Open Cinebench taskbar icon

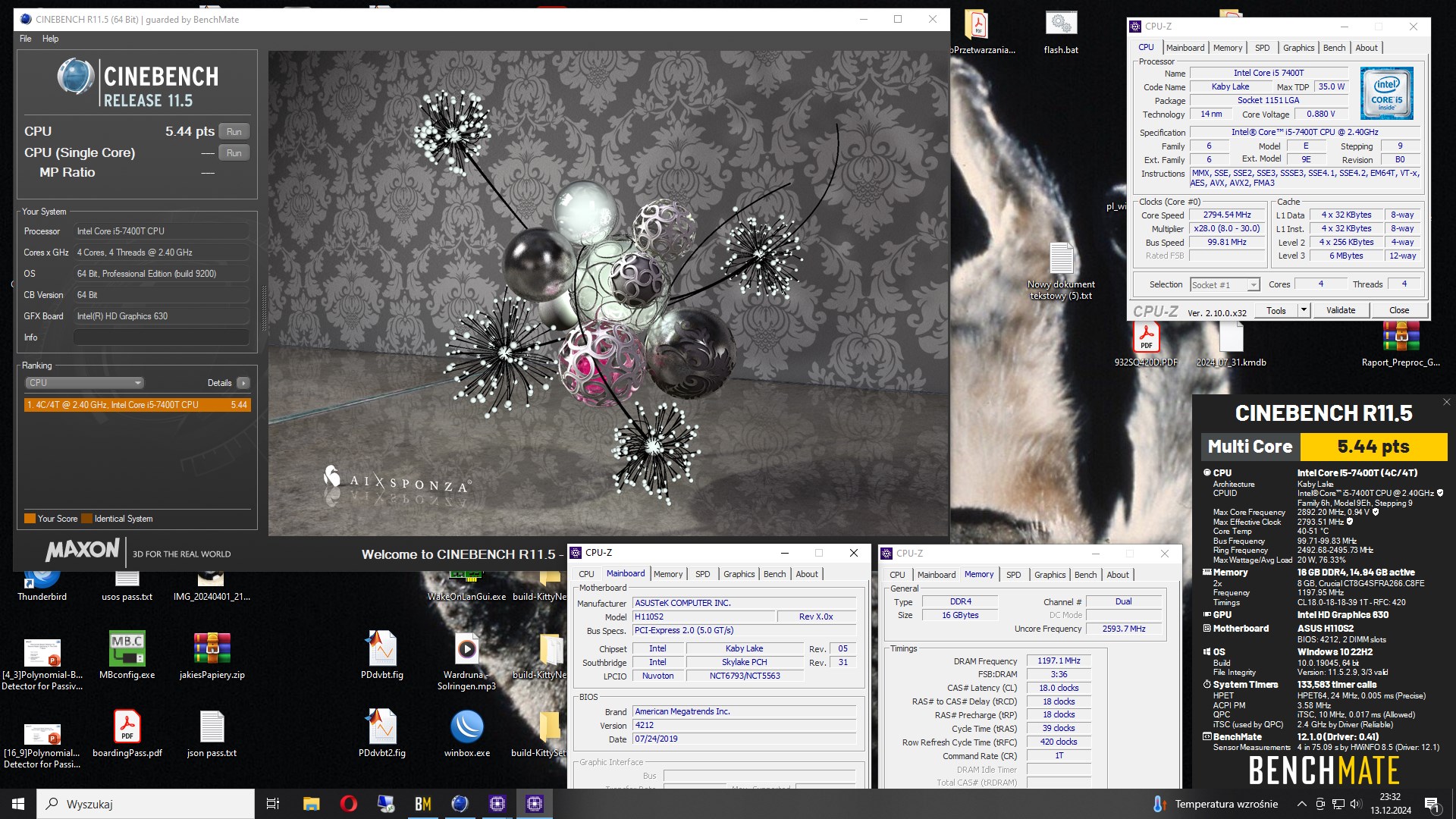coord(460,804)
